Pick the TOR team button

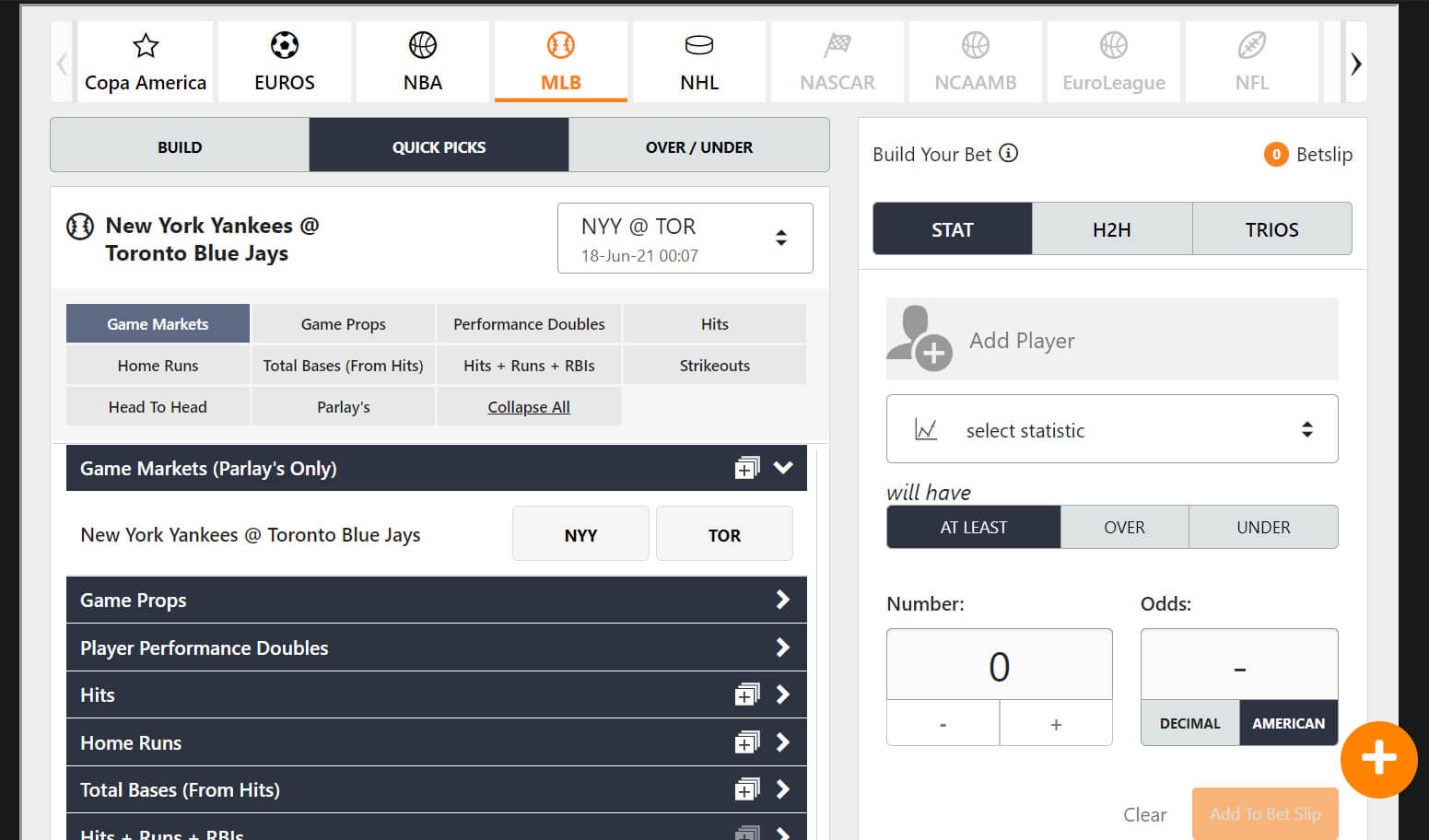pyautogui.click(x=723, y=535)
